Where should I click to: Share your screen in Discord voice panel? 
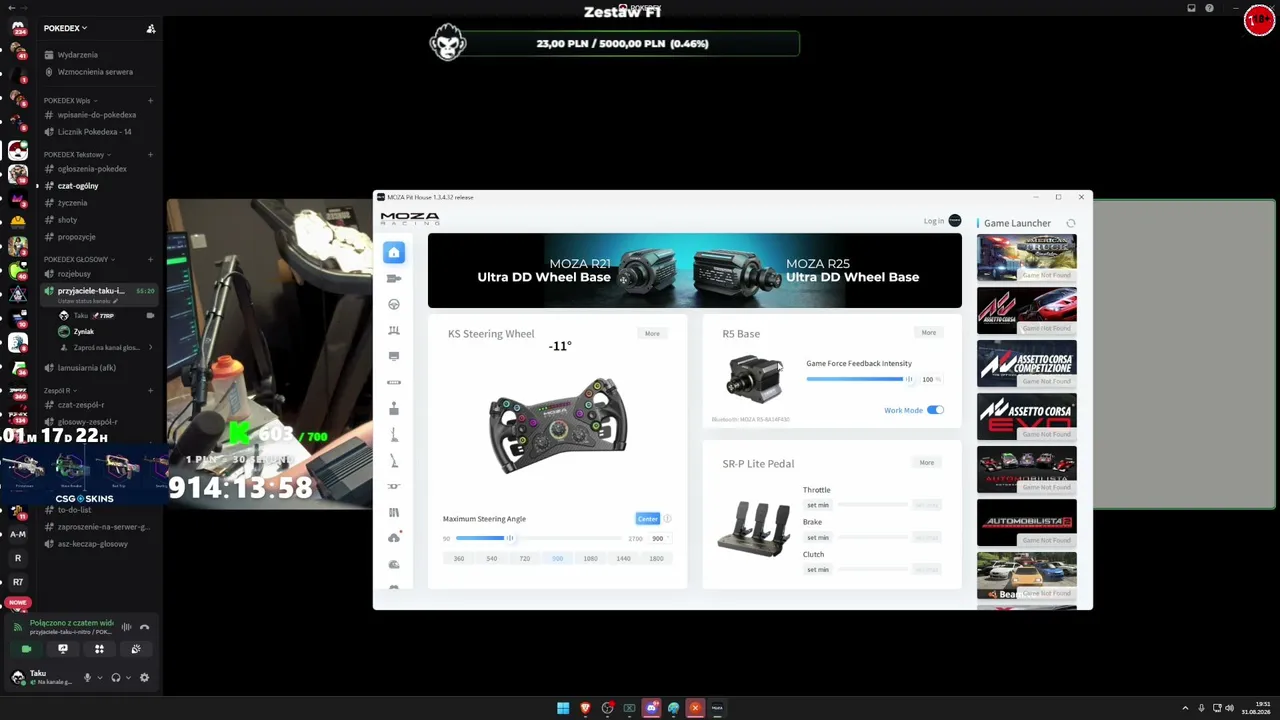(x=63, y=649)
